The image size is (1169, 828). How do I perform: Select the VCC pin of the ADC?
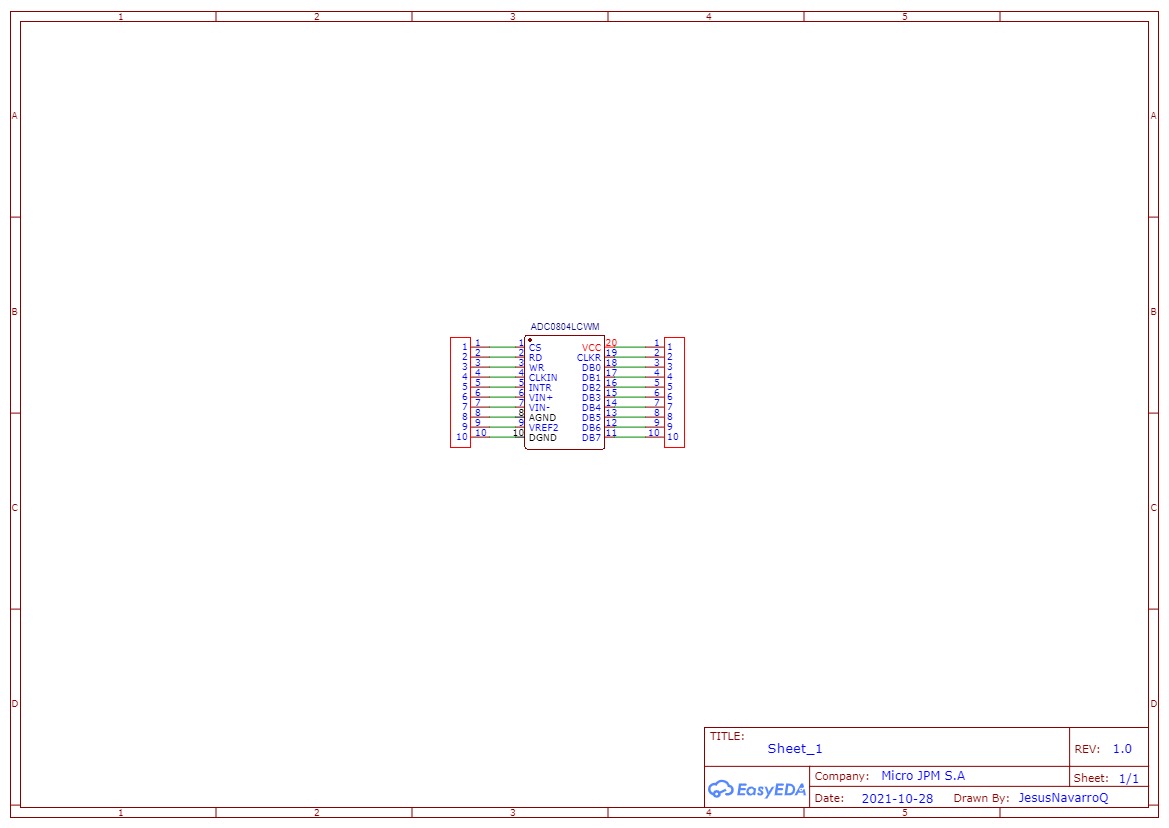coord(591,347)
